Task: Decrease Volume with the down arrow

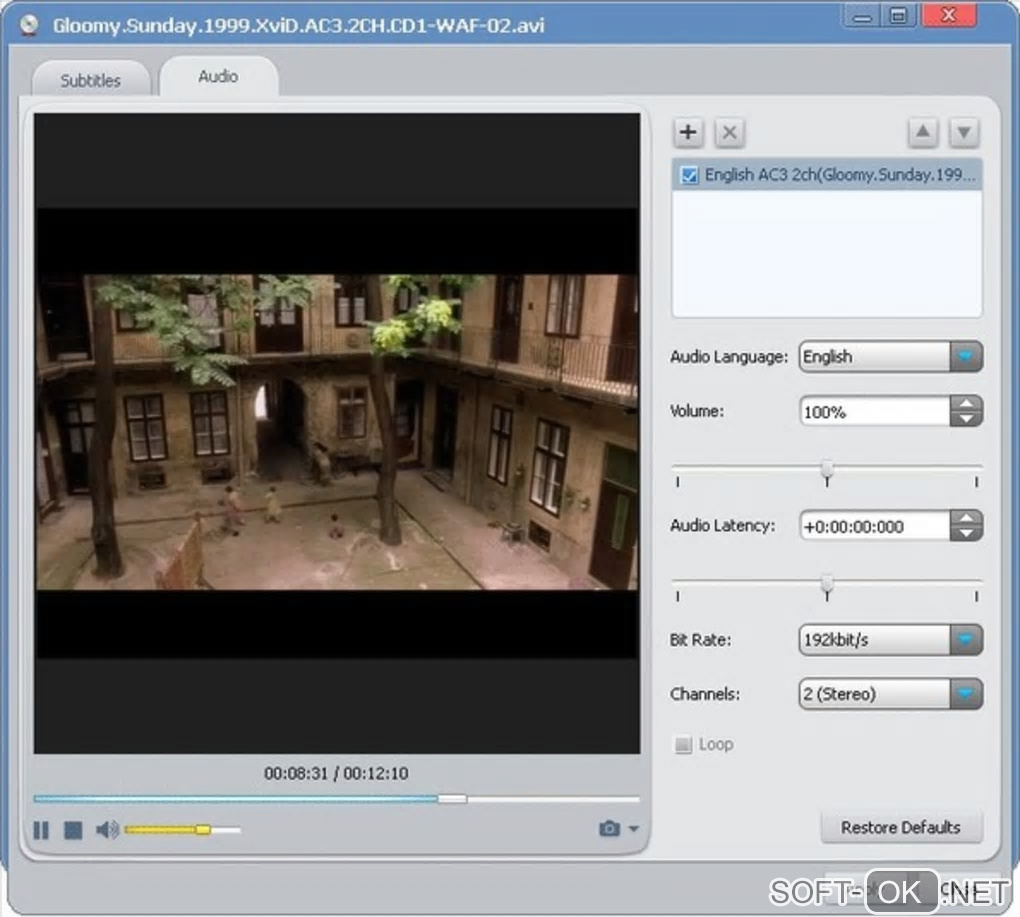Action: 966,419
